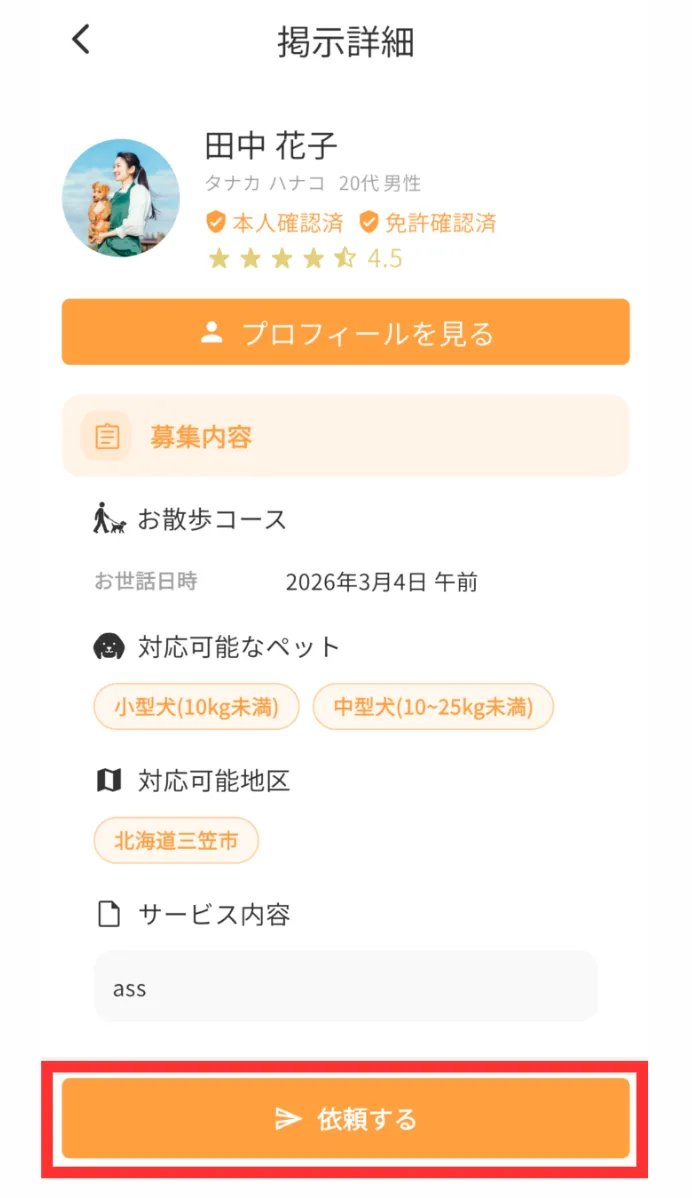Select the 小型犬(10kg未満) pet chip
This screenshot has height=1198, width=692.
[196, 707]
